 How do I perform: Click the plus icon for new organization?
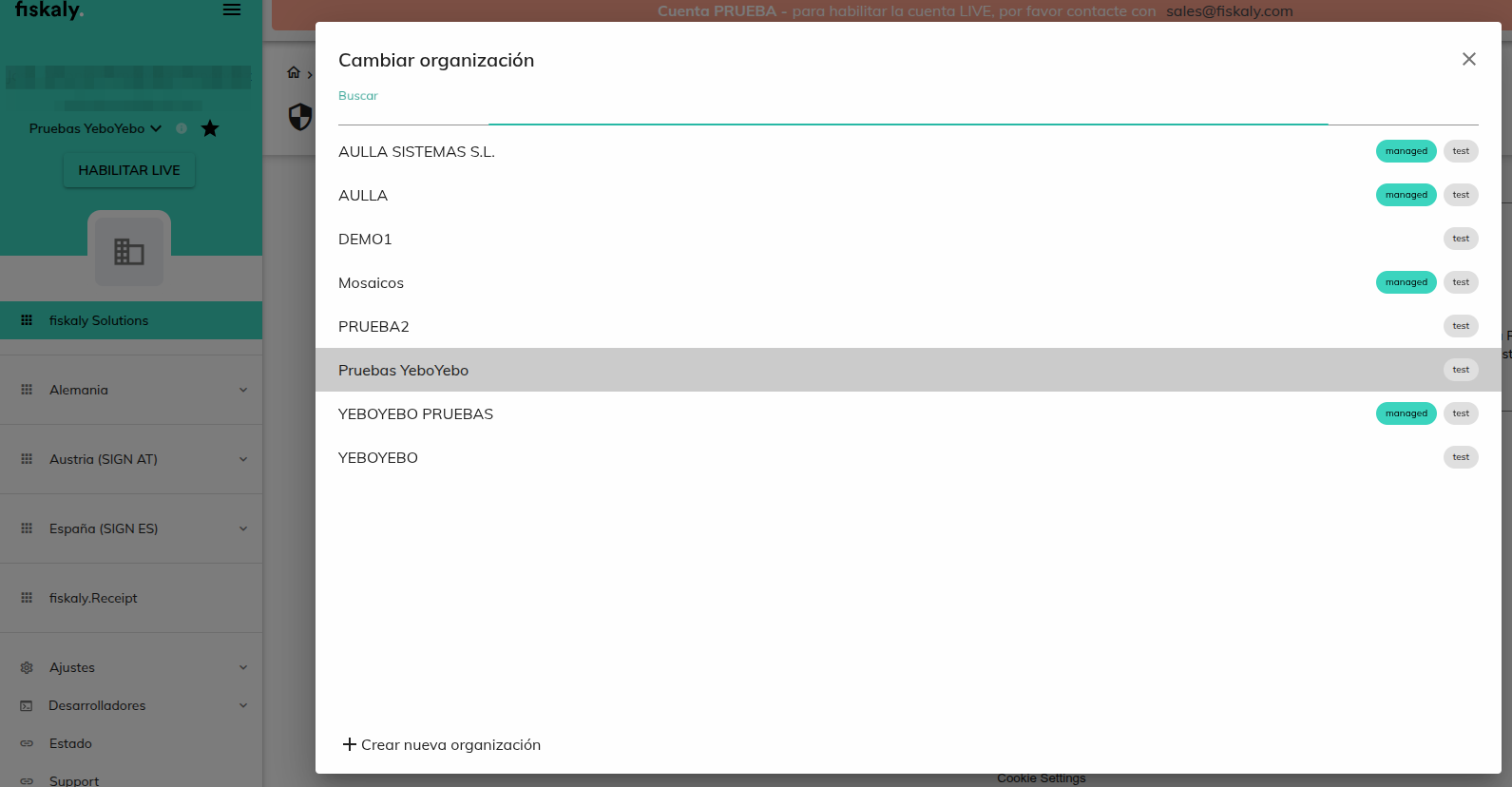coord(350,744)
